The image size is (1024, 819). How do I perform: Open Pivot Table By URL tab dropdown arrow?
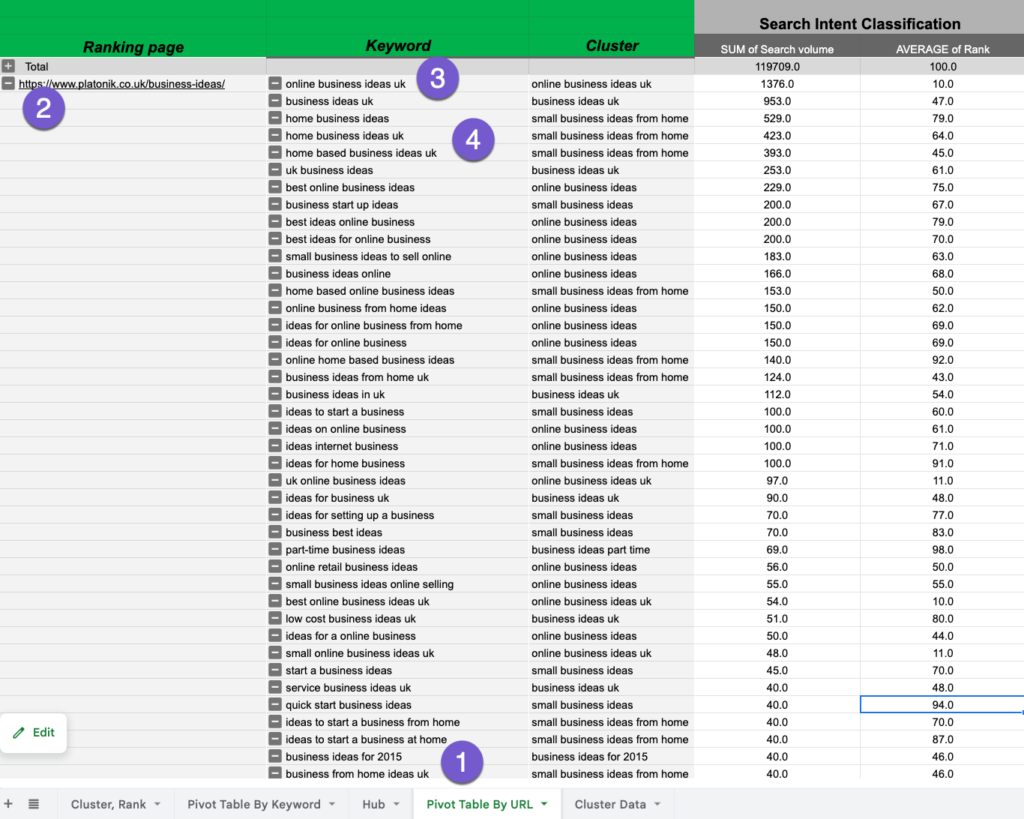coord(545,804)
